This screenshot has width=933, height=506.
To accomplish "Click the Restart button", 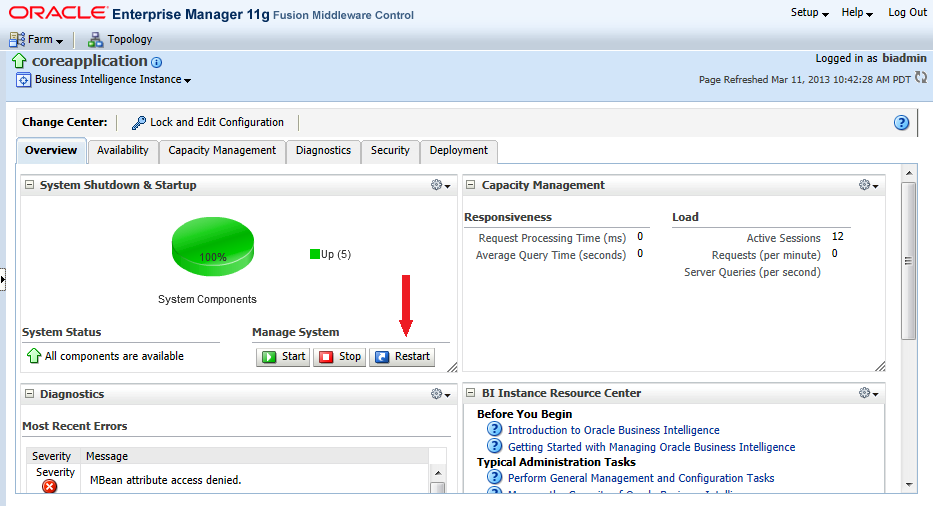I will (x=402, y=357).
